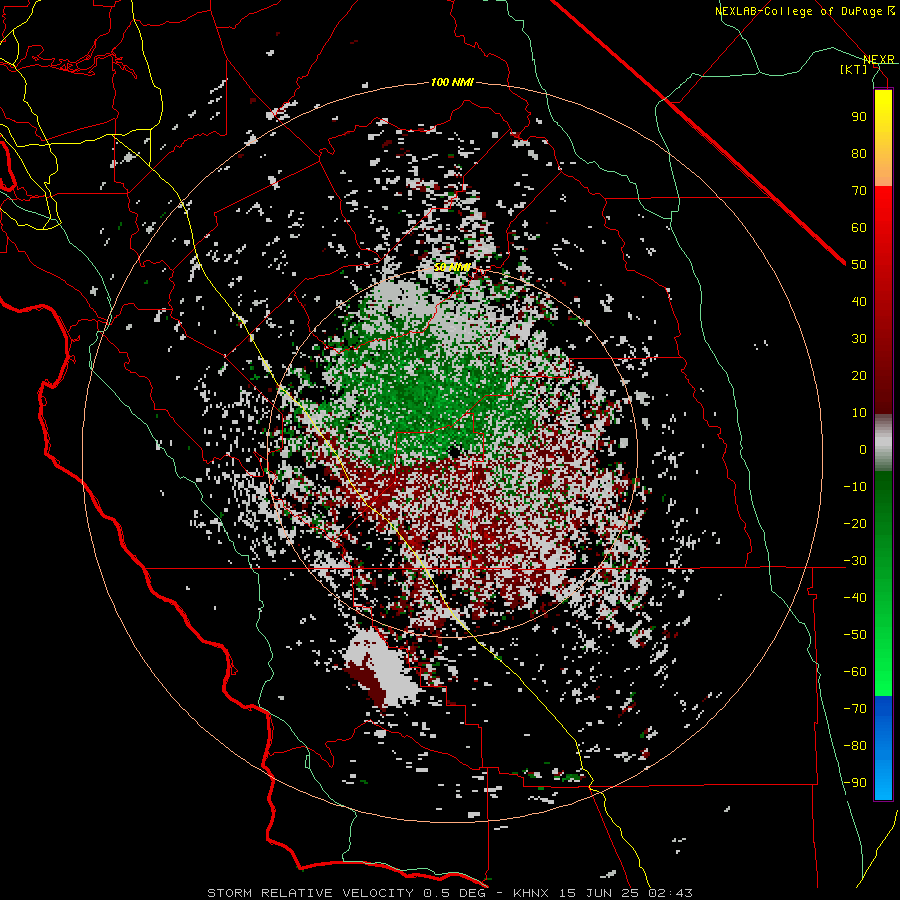Click the 10 value on the velocity scale
The width and height of the screenshot is (900, 900).
[859, 413]
